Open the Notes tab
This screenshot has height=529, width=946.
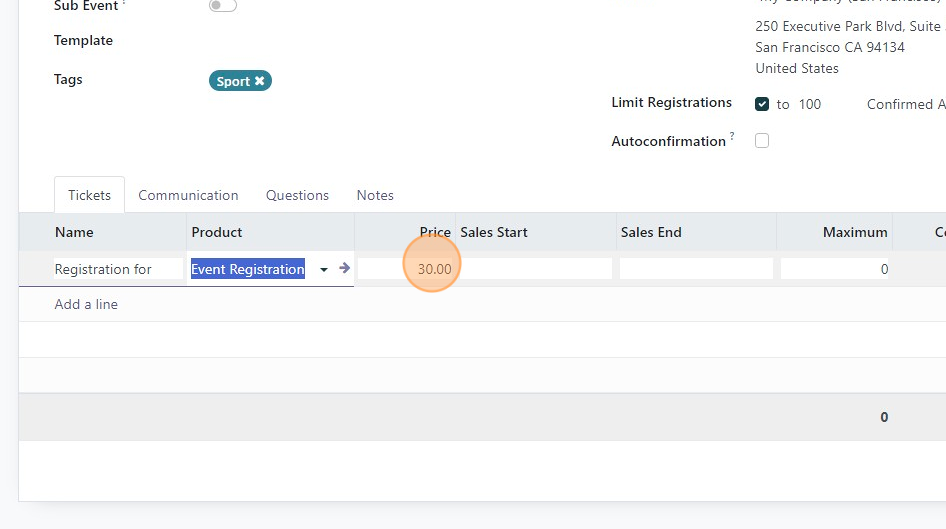click(x=375, y=195)
